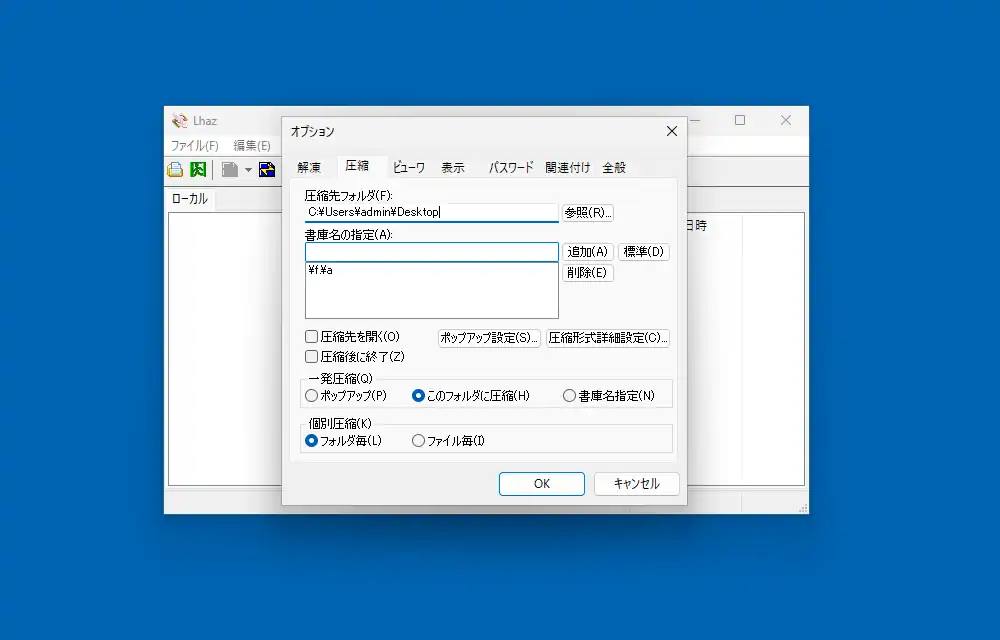The image size is (1000, 640).
Task: Click the 書庫名の指定 text field
Action: tap(431, 252)
